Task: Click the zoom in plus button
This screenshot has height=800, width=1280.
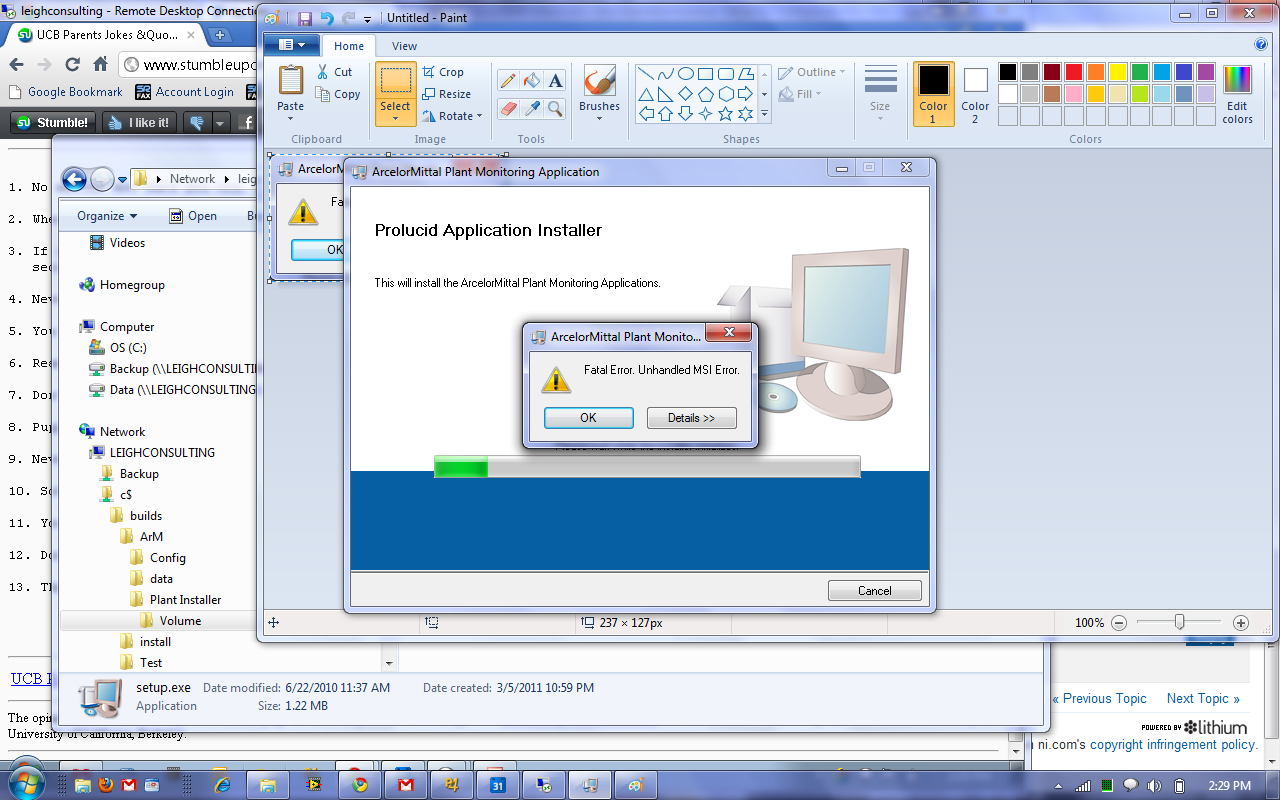Action: 1241,622
